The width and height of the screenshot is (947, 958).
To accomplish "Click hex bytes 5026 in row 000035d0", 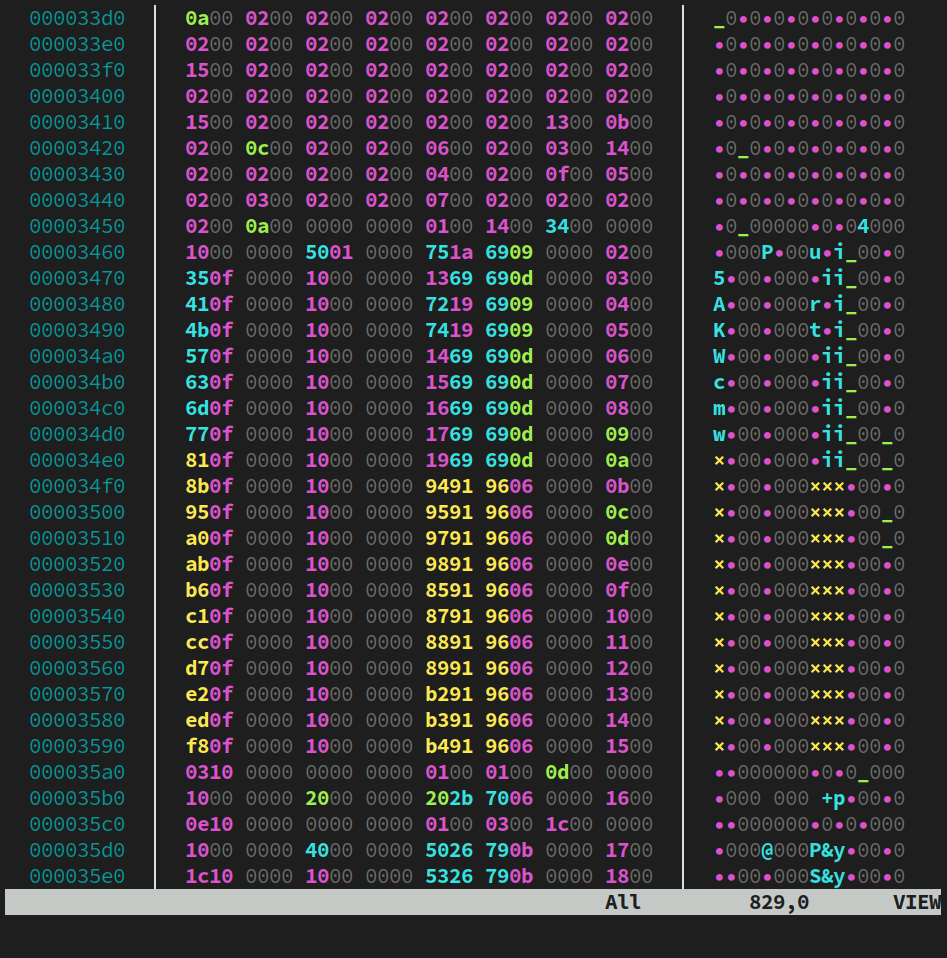I will 449,850.
